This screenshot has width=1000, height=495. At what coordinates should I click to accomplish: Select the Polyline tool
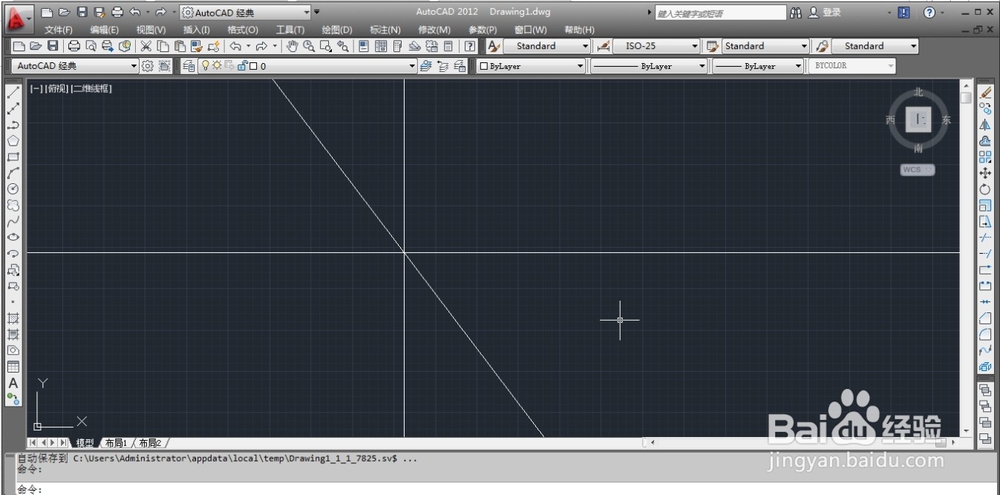(13, 125)
